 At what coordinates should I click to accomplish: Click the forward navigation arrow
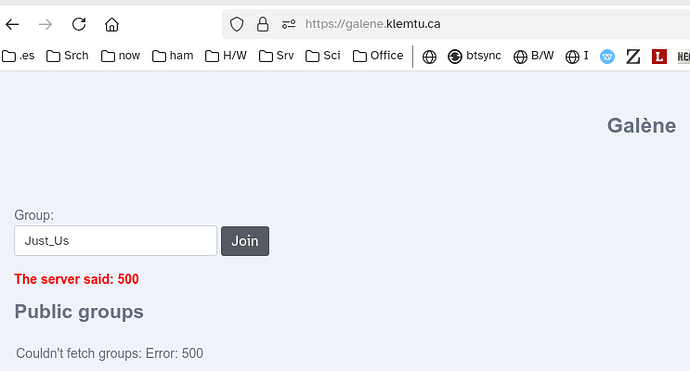(x=45, y=24)
